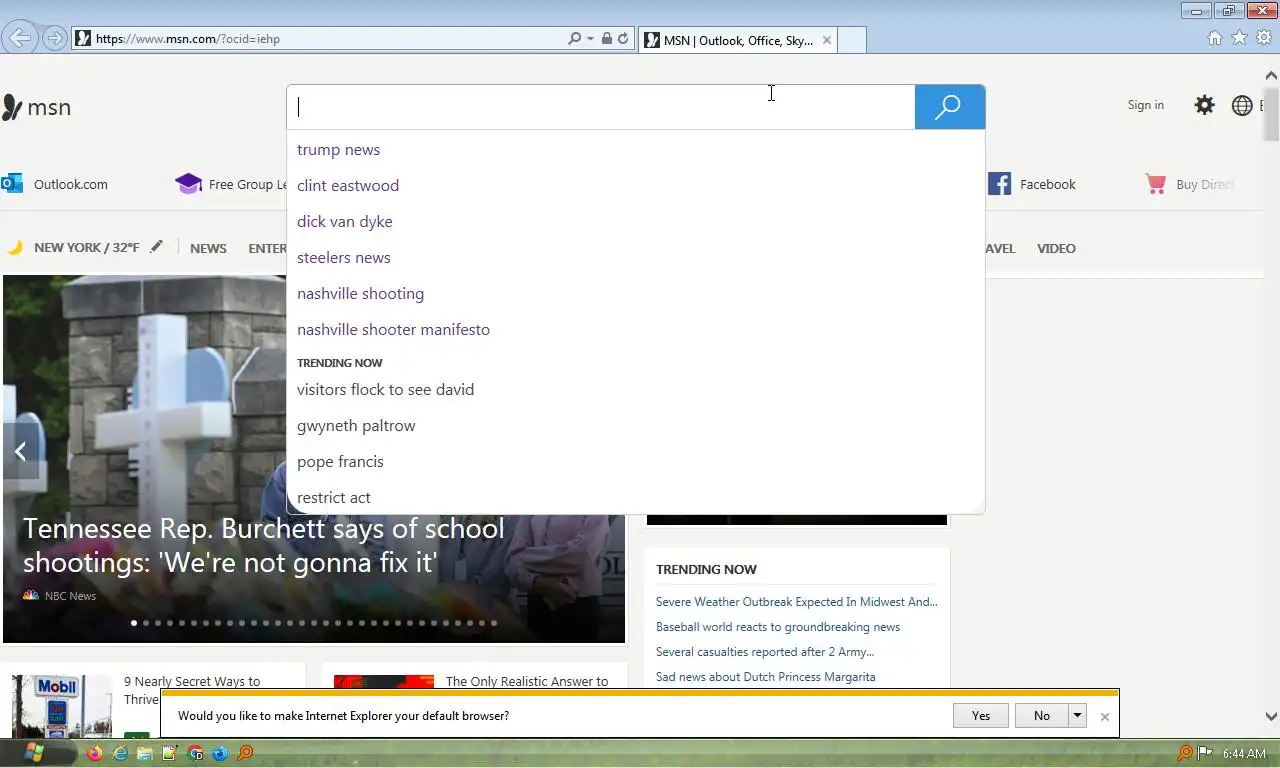This screenshot has height=768, width=1280.
Task: Open 'The Only Realistic Answer to' article
Action: coord(527,682)
